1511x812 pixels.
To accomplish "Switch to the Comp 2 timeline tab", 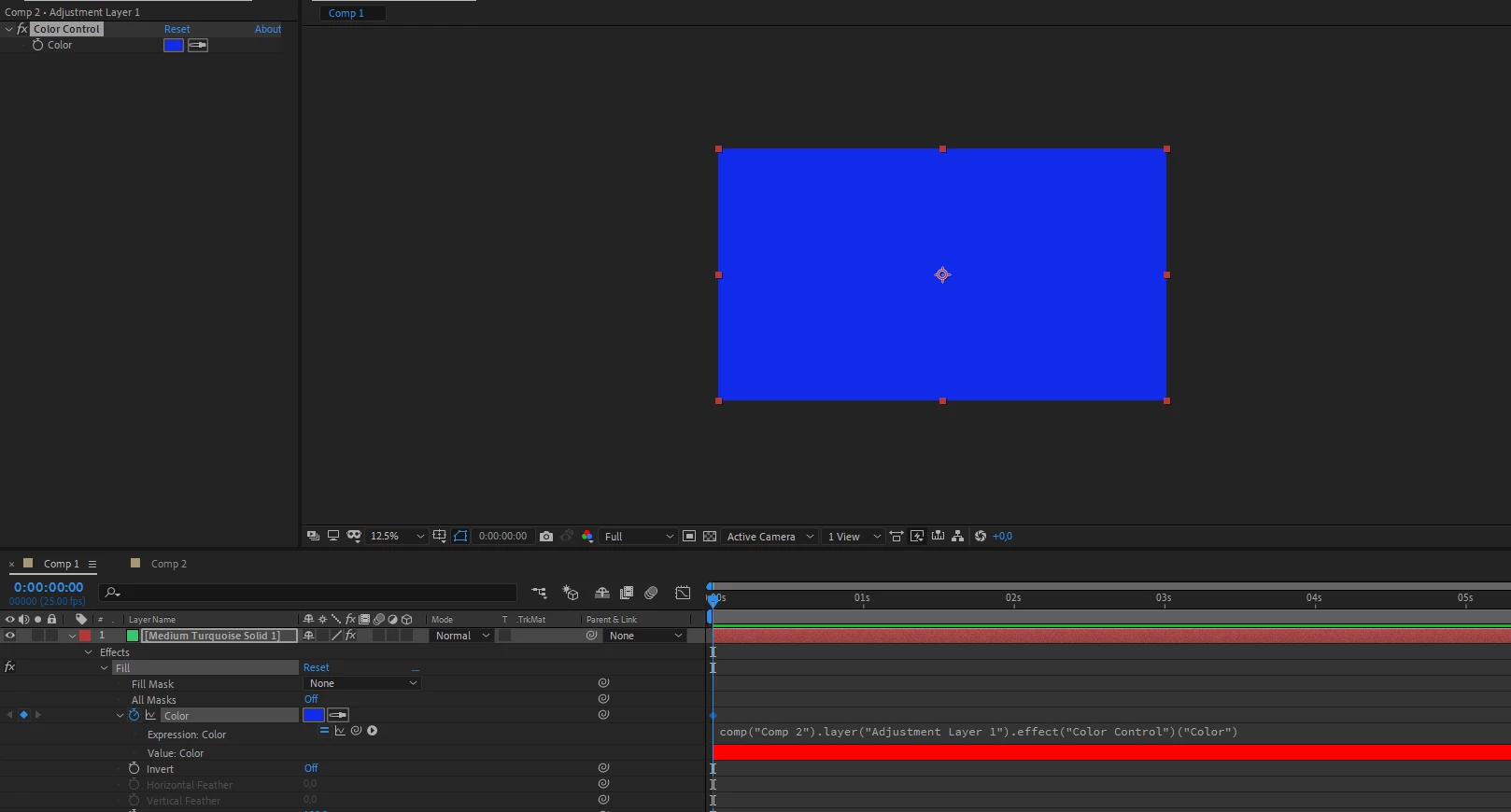I will coord(169,564).
